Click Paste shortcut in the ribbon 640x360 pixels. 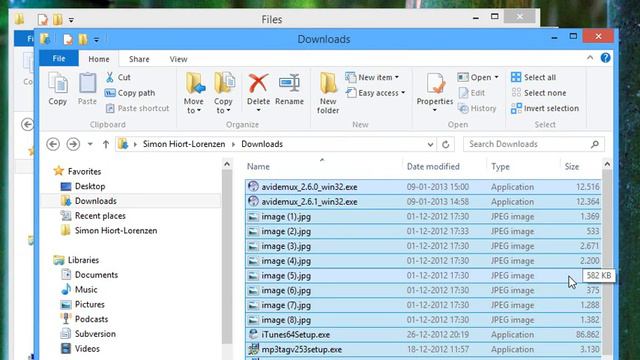tap(138, 108)
